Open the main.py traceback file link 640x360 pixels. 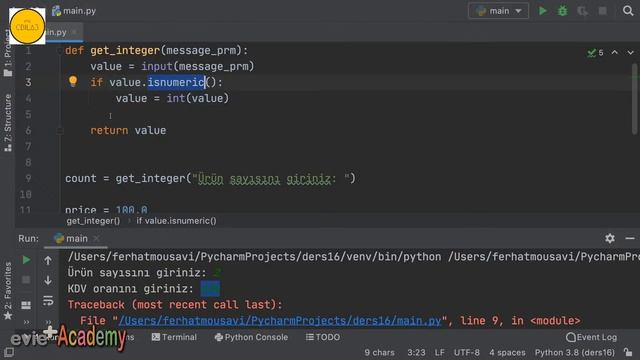(280, 321)
